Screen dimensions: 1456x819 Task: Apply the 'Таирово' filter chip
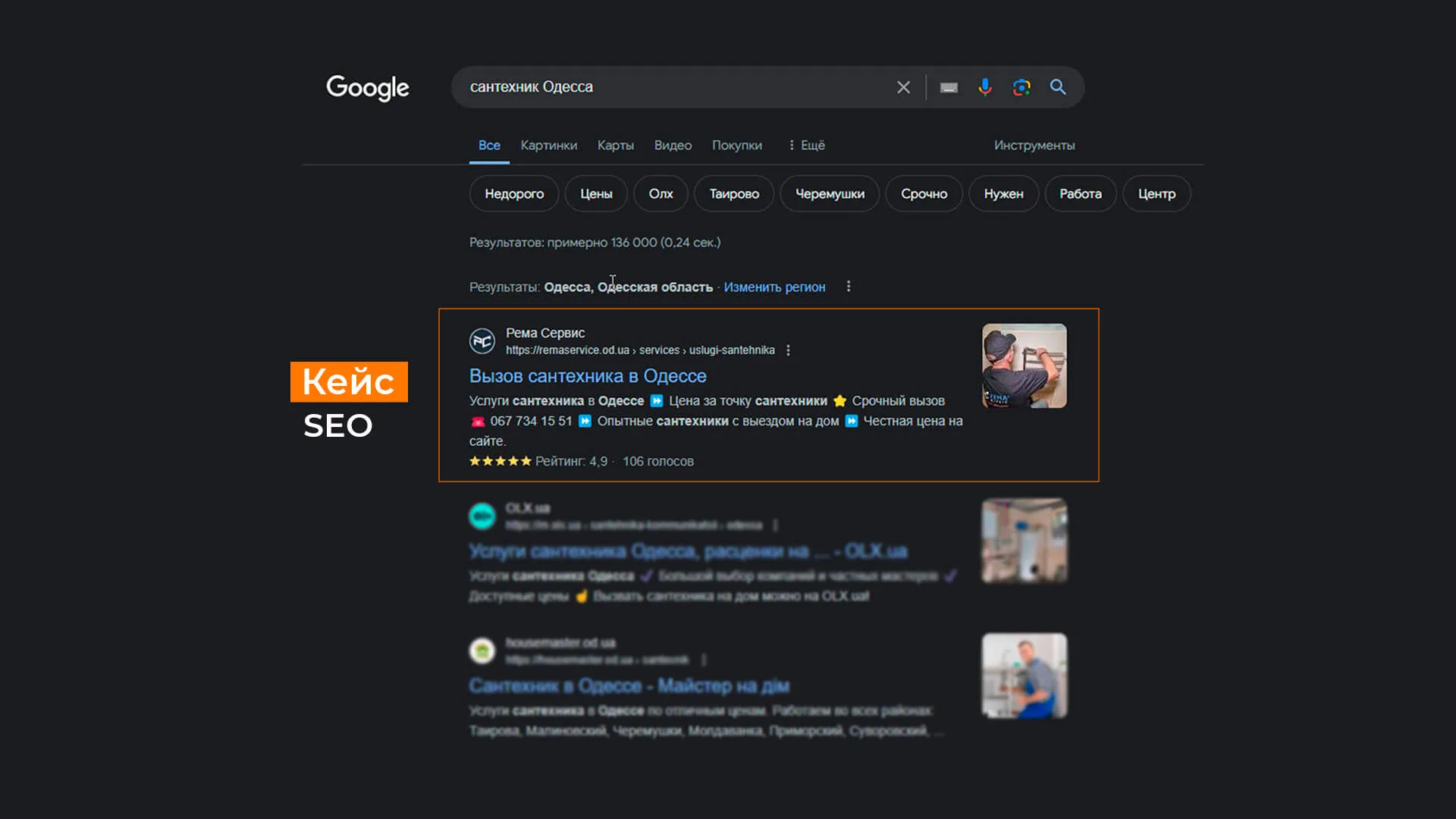734,194
